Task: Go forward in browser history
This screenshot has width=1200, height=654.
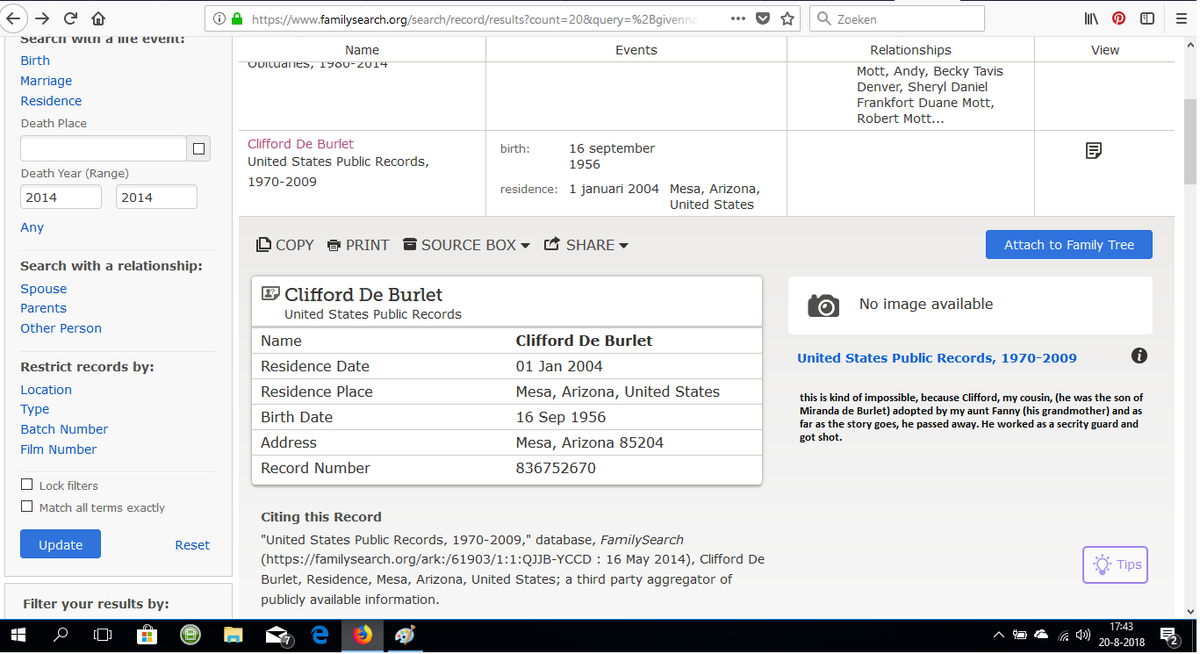Action: (42, 18)
